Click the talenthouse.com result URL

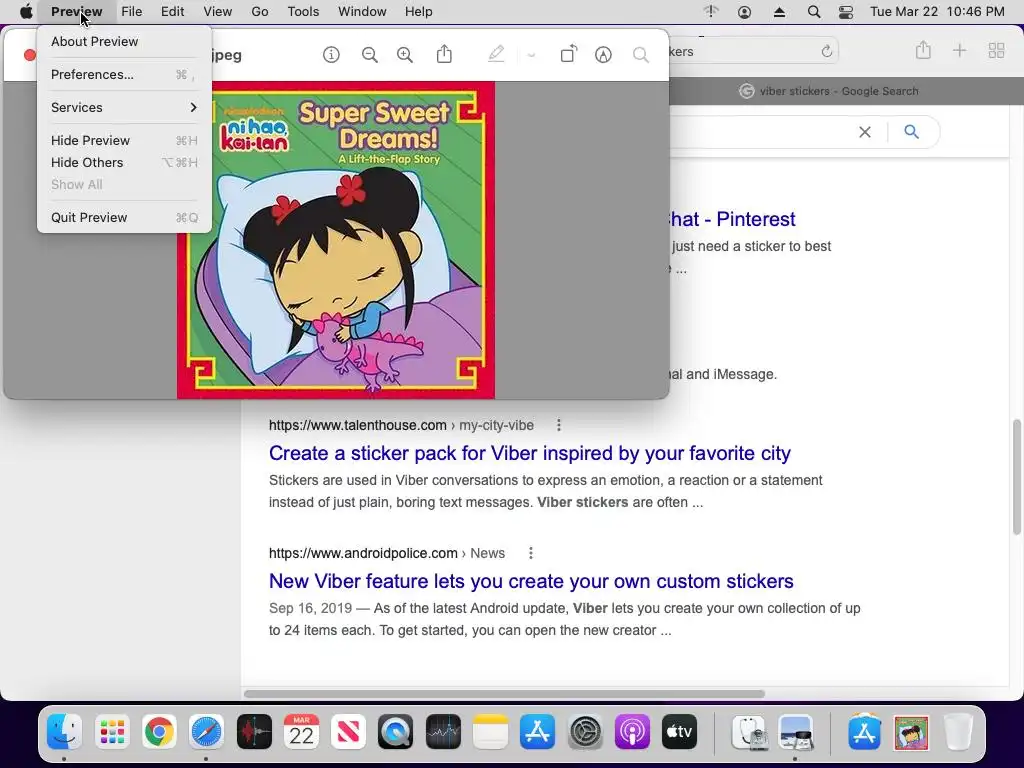(401, 425)
